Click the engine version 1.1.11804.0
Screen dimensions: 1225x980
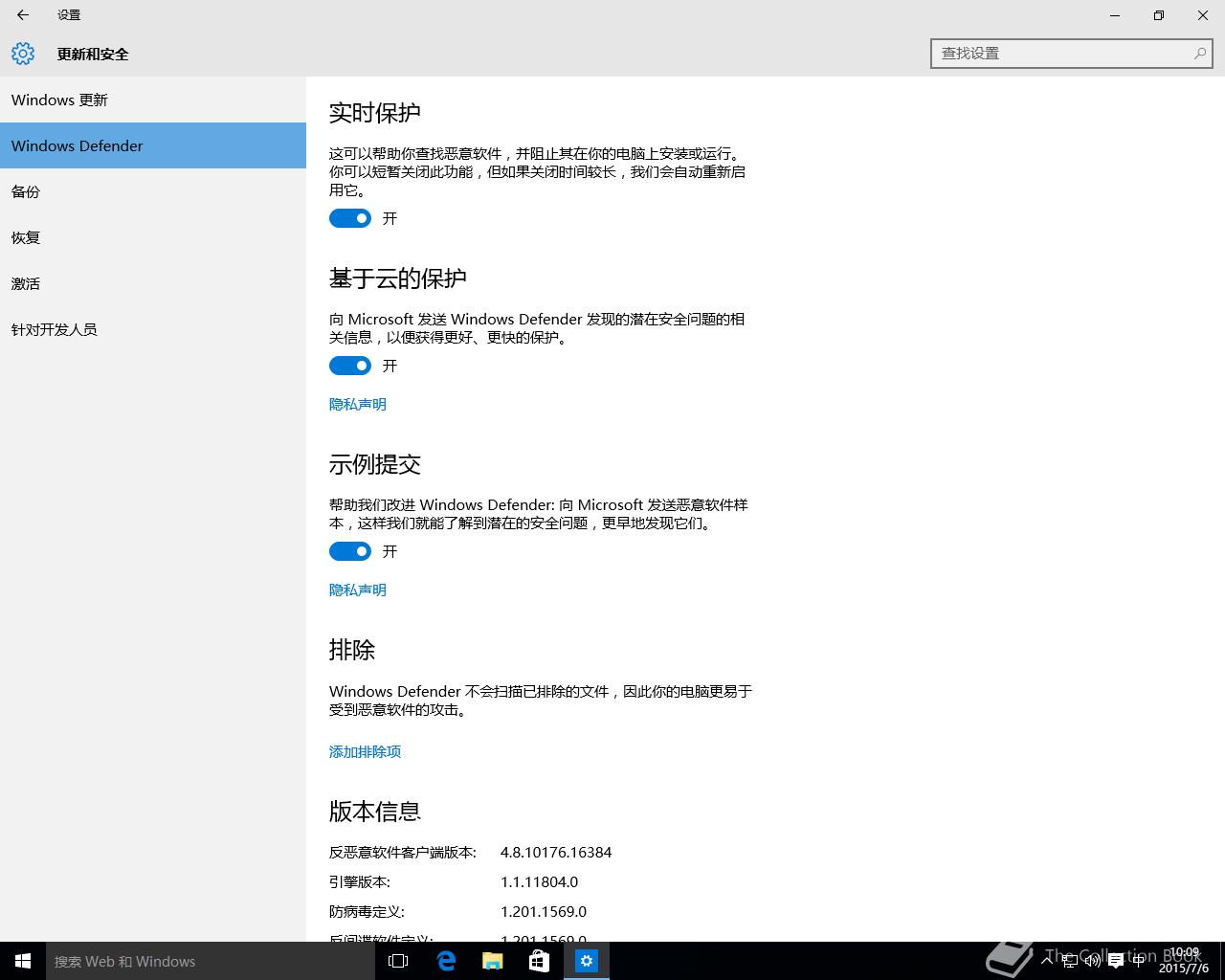click(x=539, y=881)
